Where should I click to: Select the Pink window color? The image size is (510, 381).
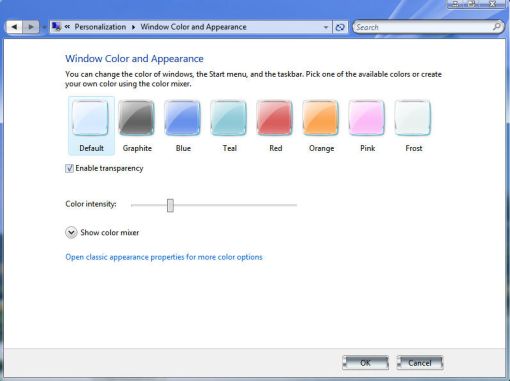(367, 126)
